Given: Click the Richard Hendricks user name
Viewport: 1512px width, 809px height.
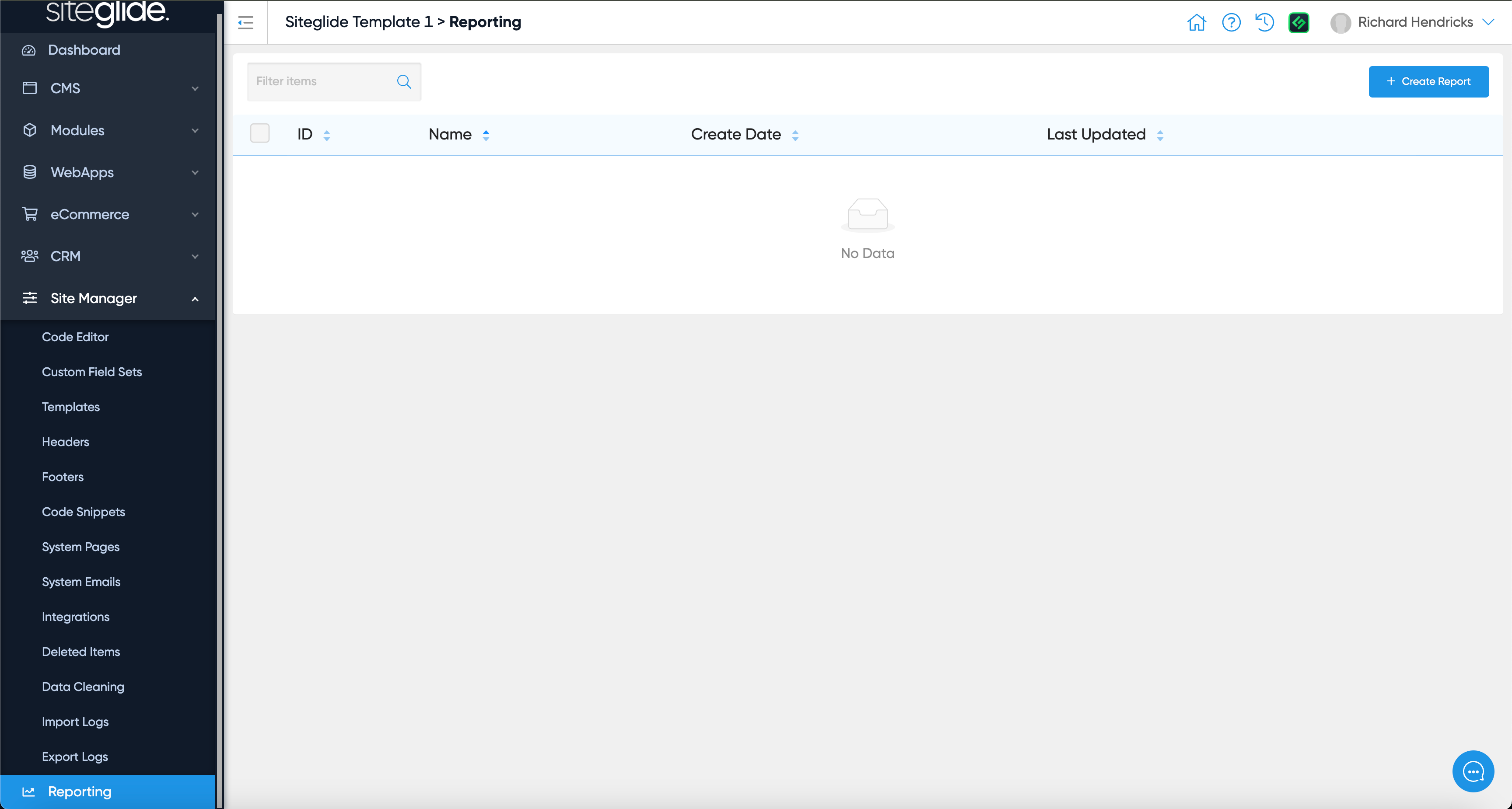Looking at the screenshot, I should pyautogui.click(x=1415, y=22).
